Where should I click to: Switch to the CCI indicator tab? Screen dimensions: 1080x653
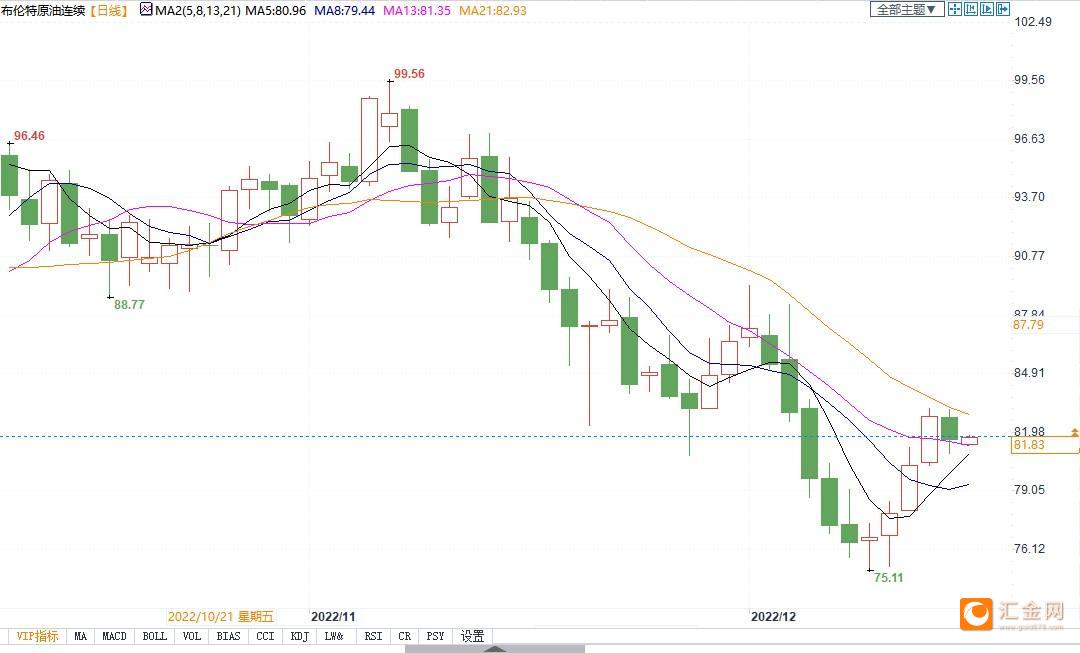(265, 636)
